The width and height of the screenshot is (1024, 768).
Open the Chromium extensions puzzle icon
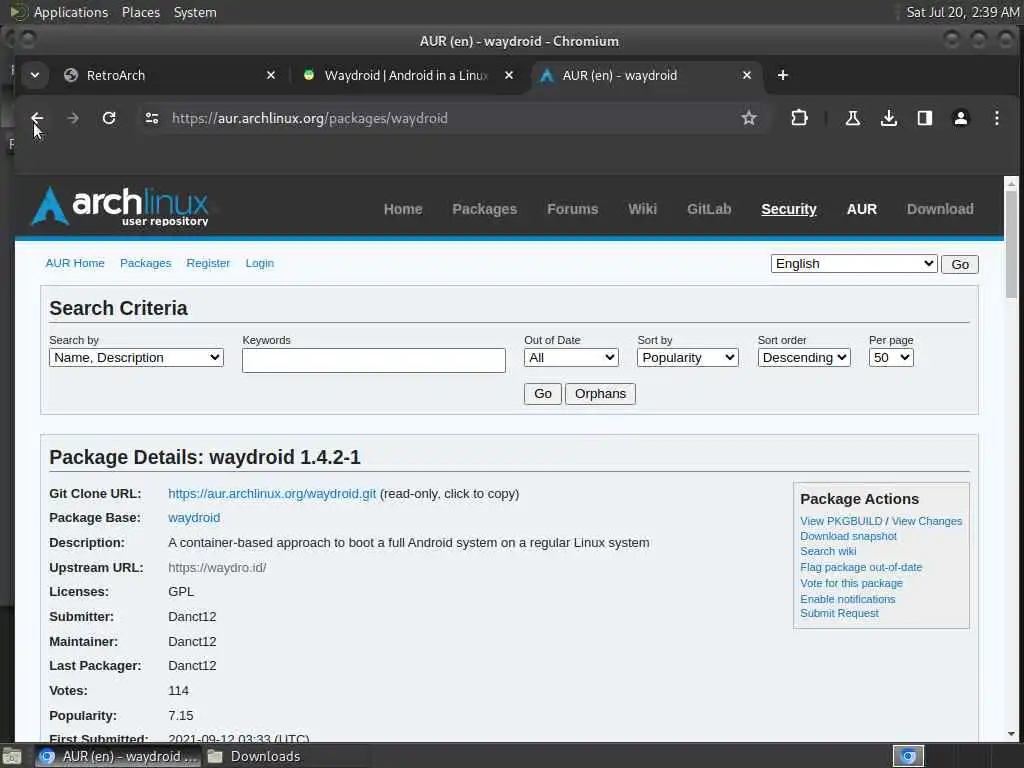click(x=799, y=118)
